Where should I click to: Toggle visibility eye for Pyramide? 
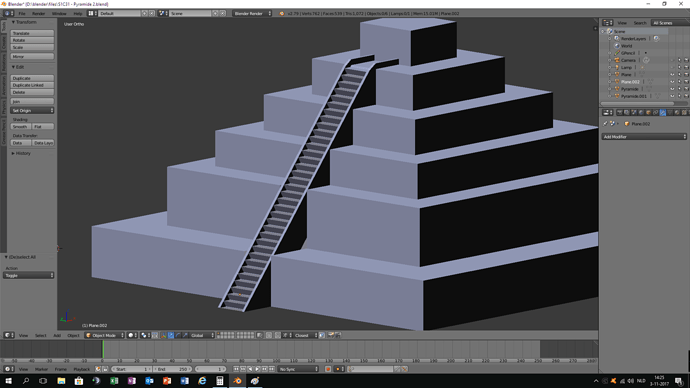pos(672,89)
